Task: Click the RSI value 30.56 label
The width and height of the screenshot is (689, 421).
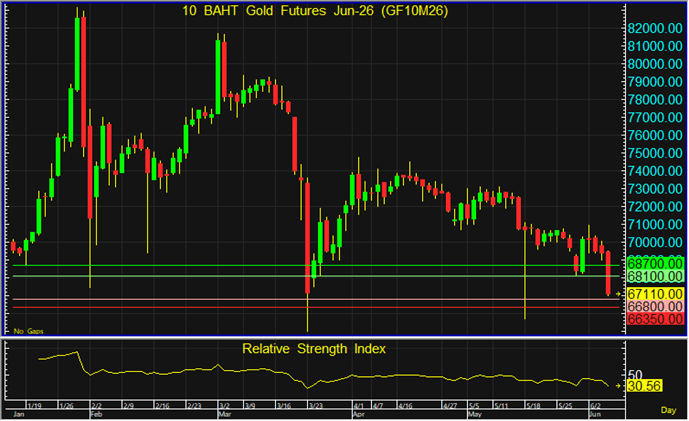Action: click(645, 386)
